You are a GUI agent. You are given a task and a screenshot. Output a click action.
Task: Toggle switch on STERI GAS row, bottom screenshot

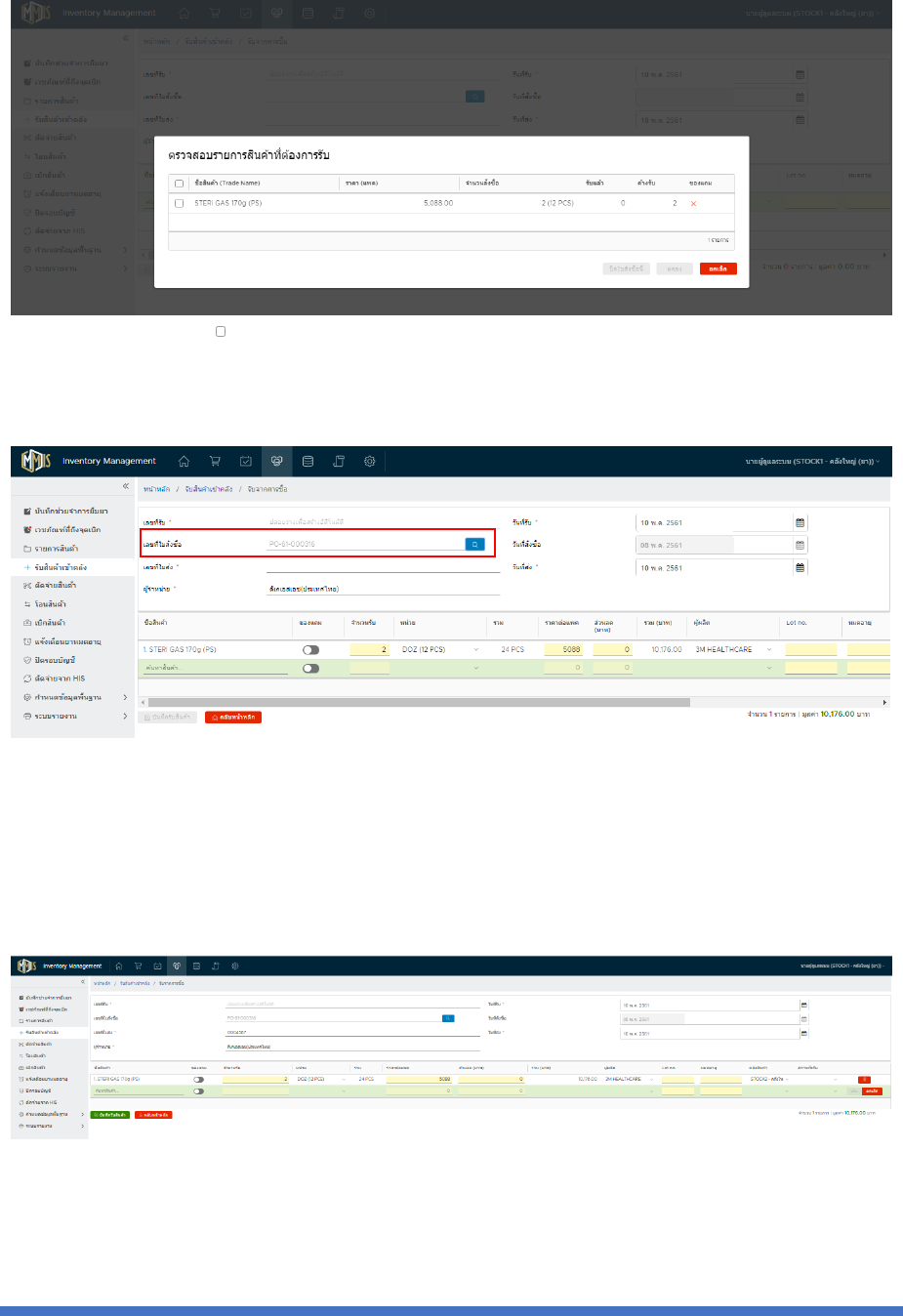pos(199,1080)
